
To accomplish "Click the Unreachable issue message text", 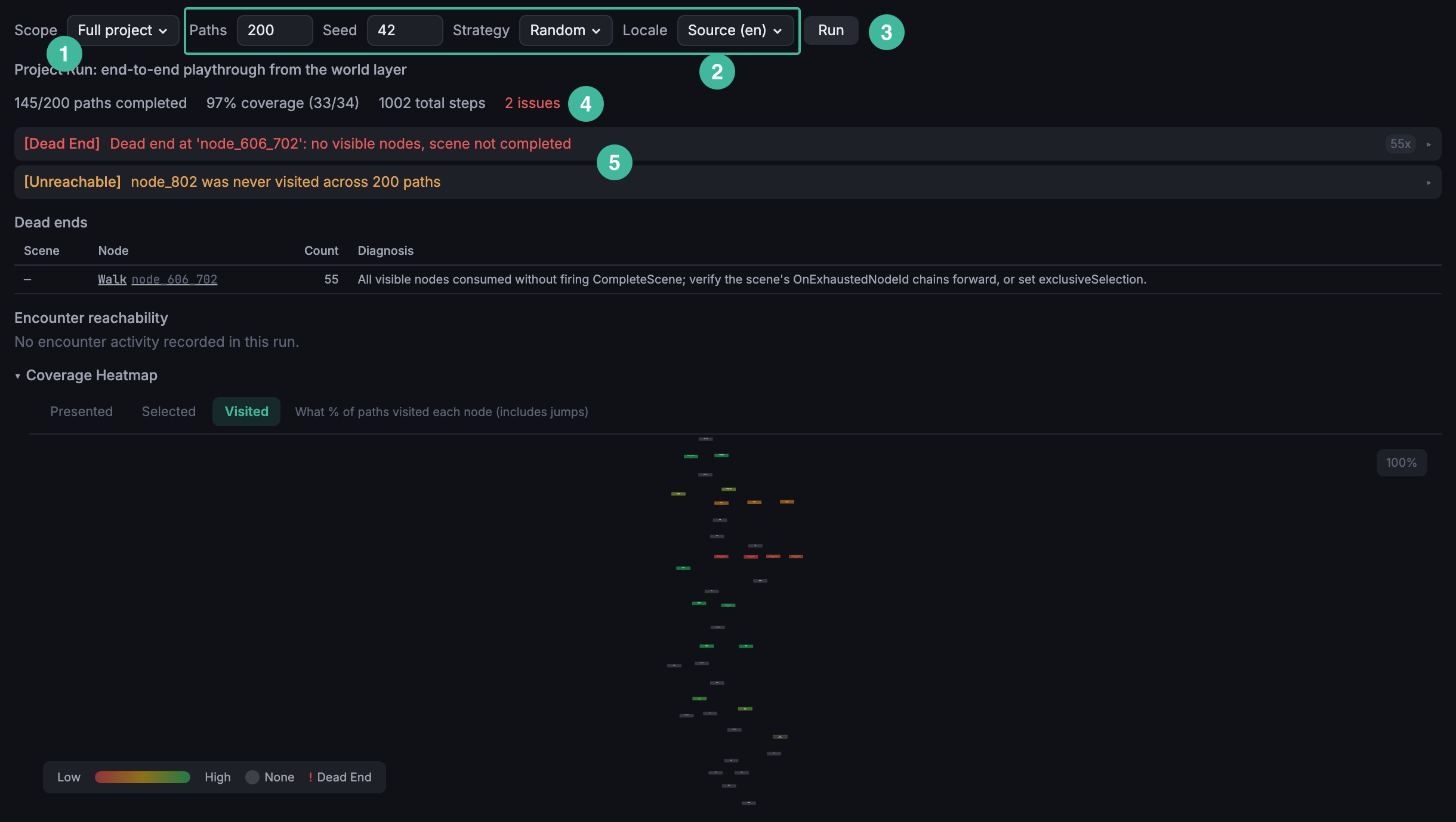I will 285,182.
